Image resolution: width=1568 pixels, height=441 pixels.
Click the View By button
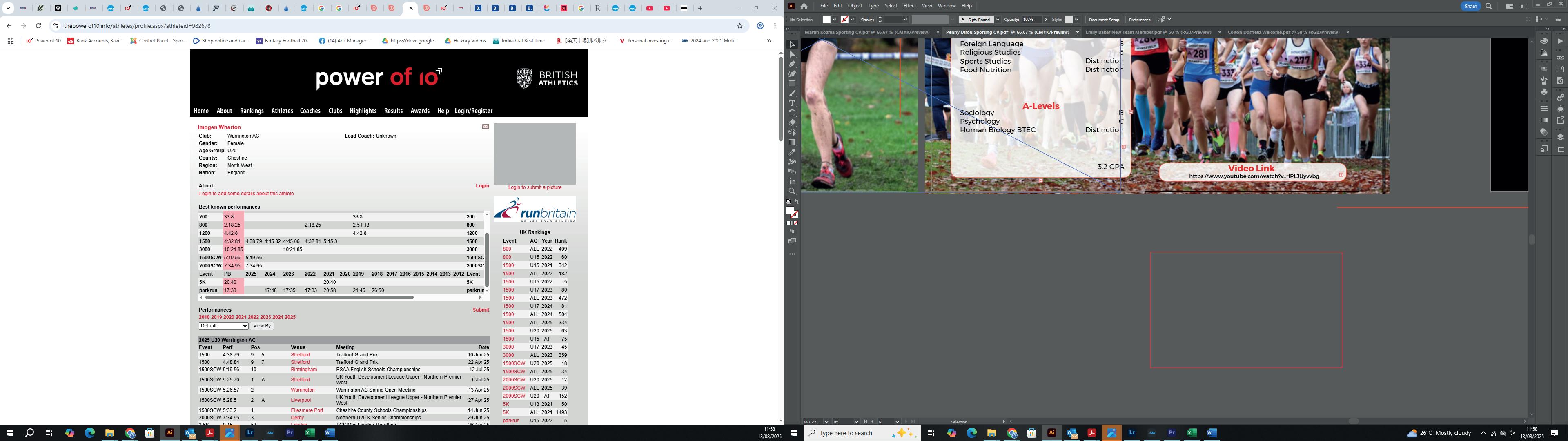[262, 326]
